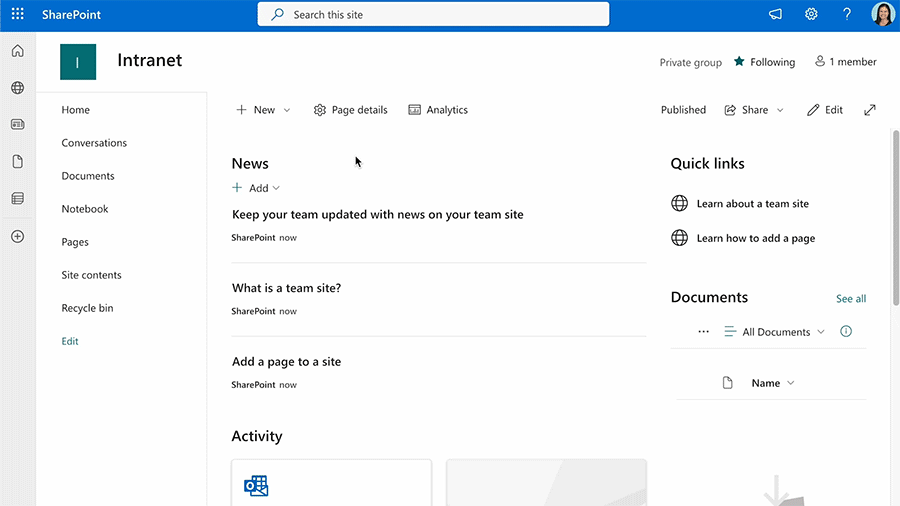
Task: Open the second blank Activity card thumbnail
Action: tap(546, 482)
